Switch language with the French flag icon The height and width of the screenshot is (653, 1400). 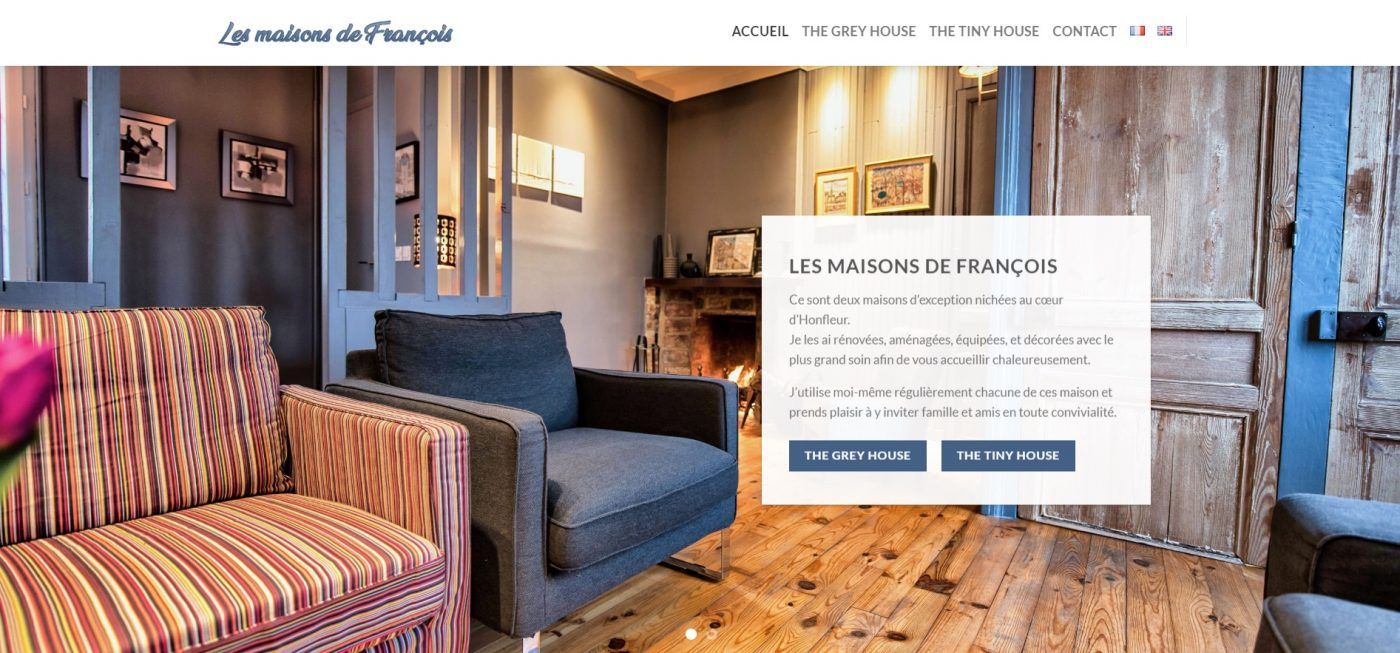[x=1137, y=31]
